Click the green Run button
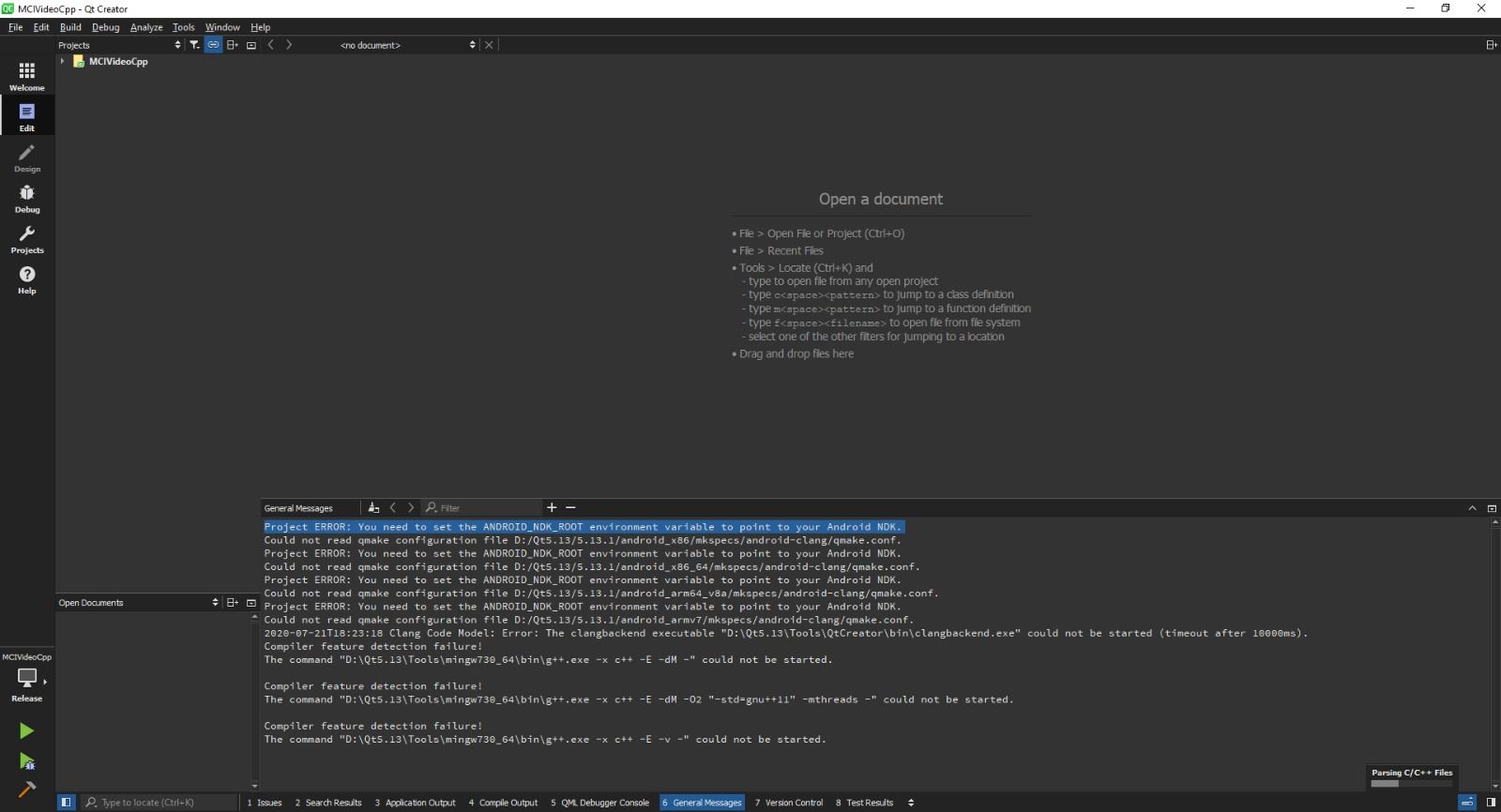1501x812 pixels. (26, 730)
